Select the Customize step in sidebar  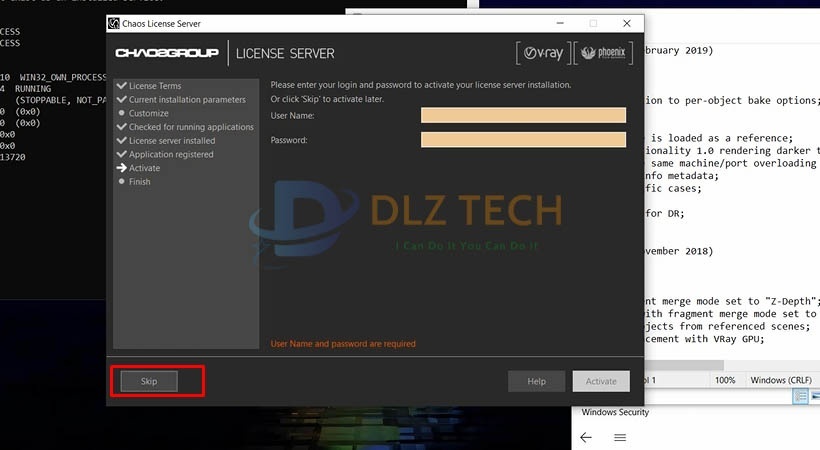click(x=149, y=113)
